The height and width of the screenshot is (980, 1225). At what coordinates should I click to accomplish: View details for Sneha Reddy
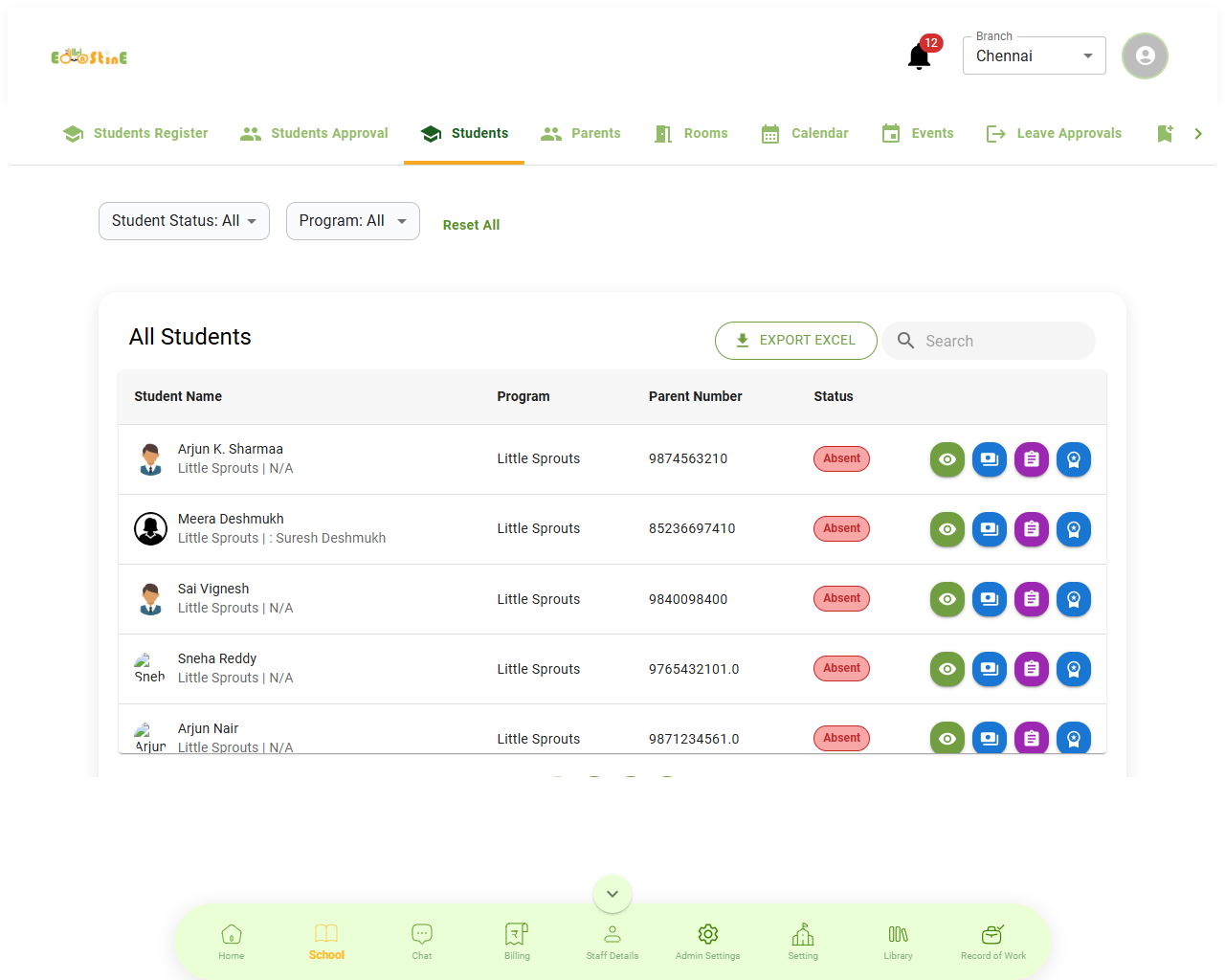tap(947, 669)
